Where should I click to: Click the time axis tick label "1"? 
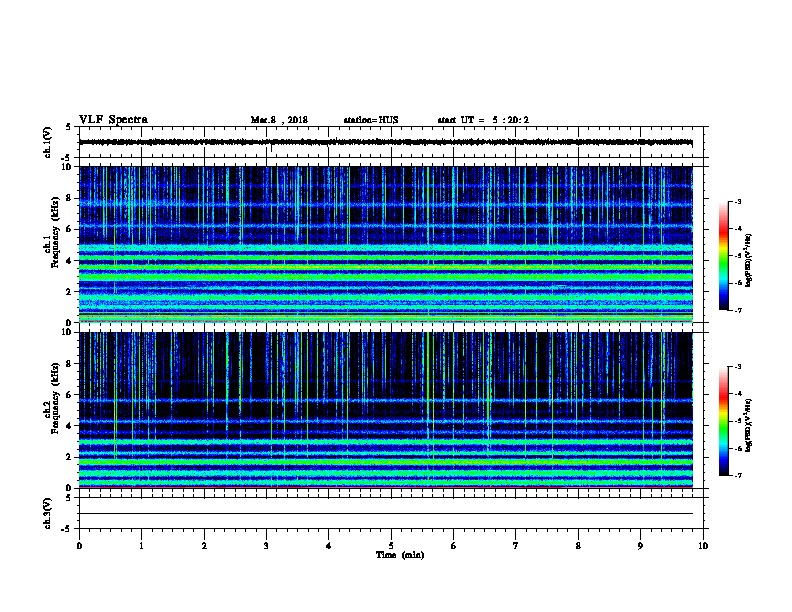click(x=141, y=546)
